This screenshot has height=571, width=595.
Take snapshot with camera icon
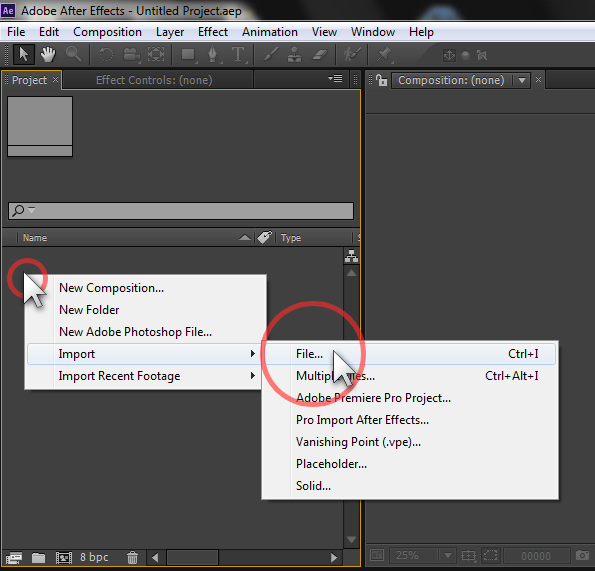582,555
